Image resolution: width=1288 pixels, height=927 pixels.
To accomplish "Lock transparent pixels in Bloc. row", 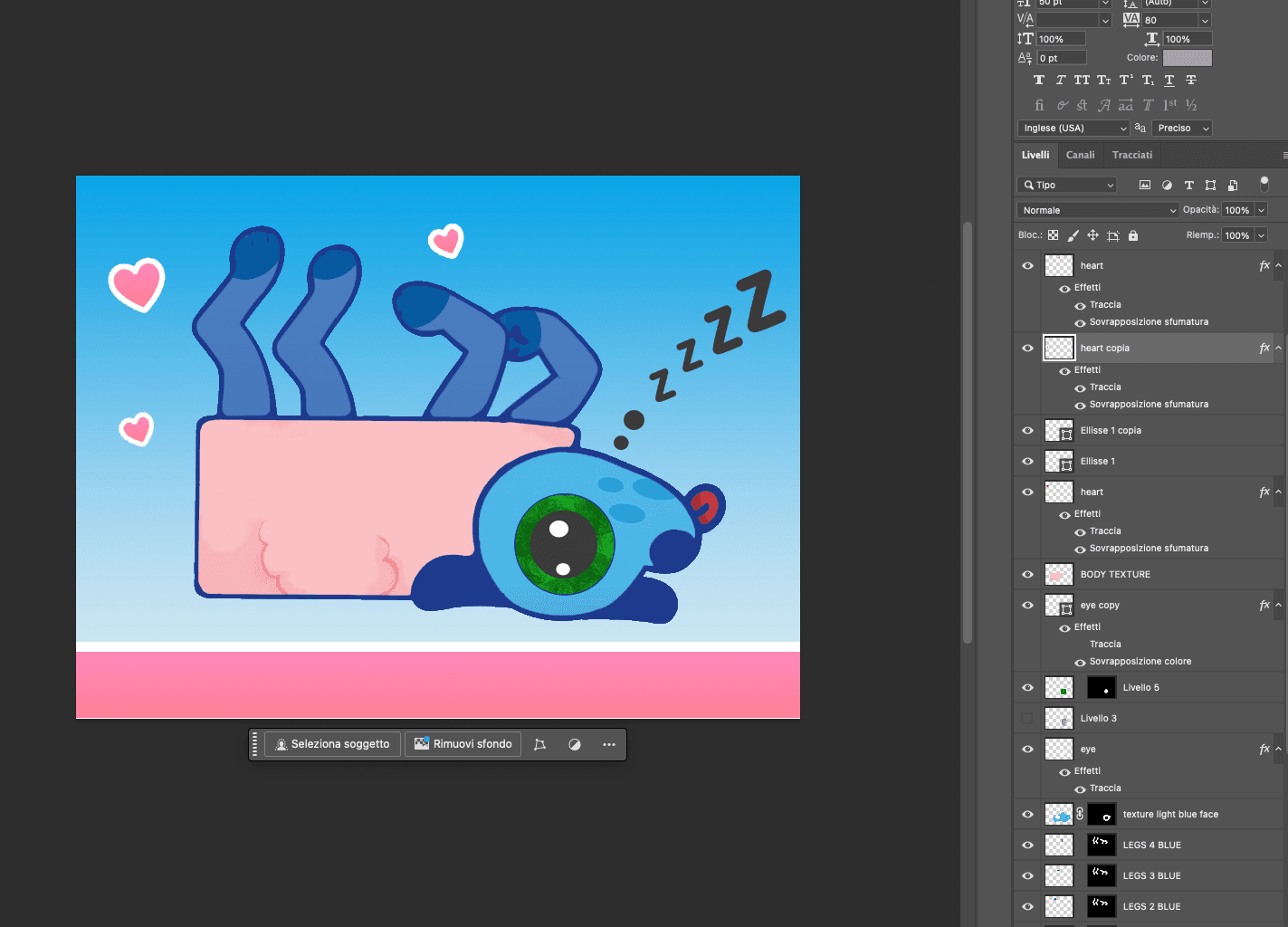I will (x=1053, y=235).
